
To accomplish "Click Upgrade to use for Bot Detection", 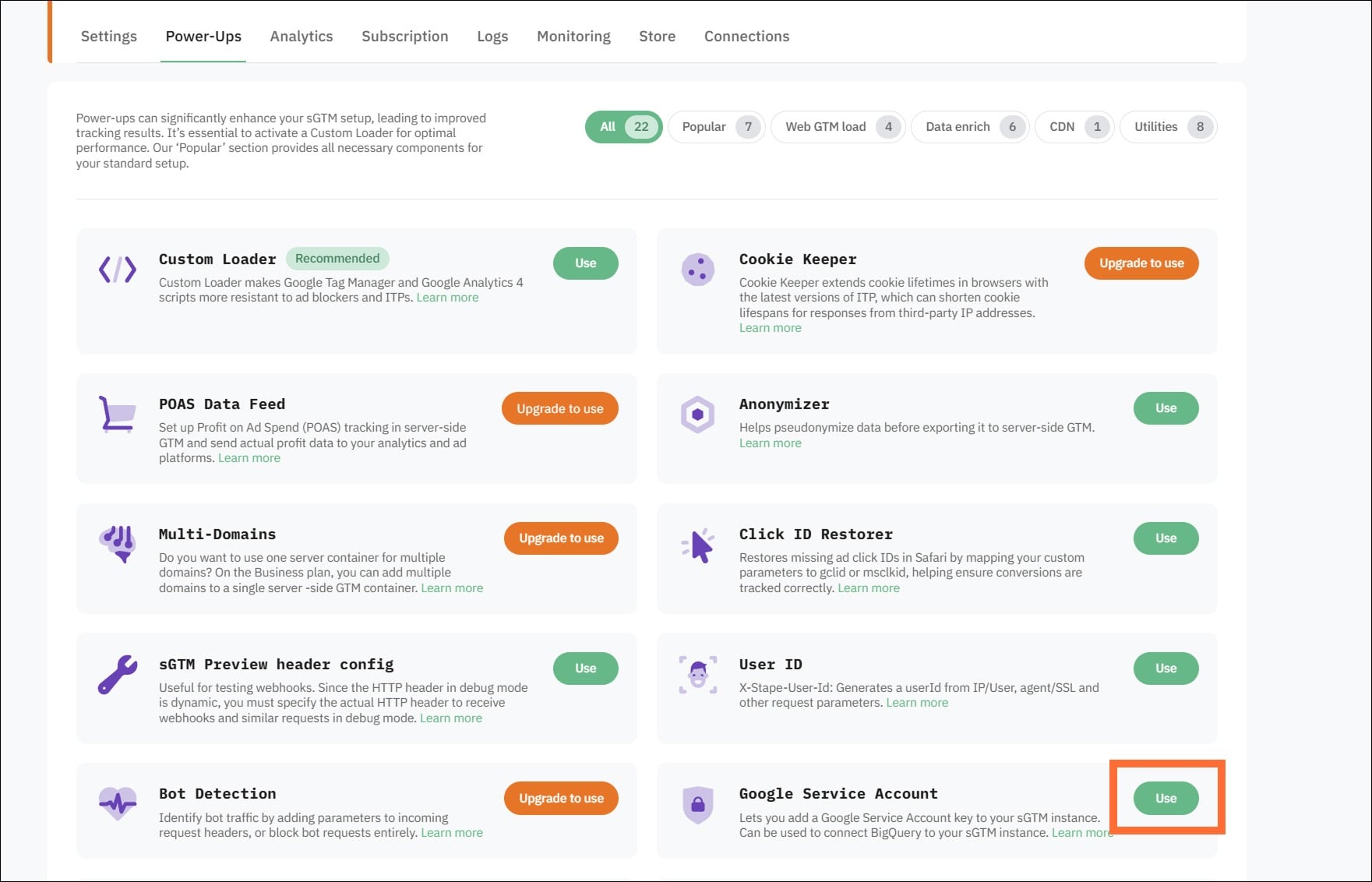I will [x=561, y=799].
